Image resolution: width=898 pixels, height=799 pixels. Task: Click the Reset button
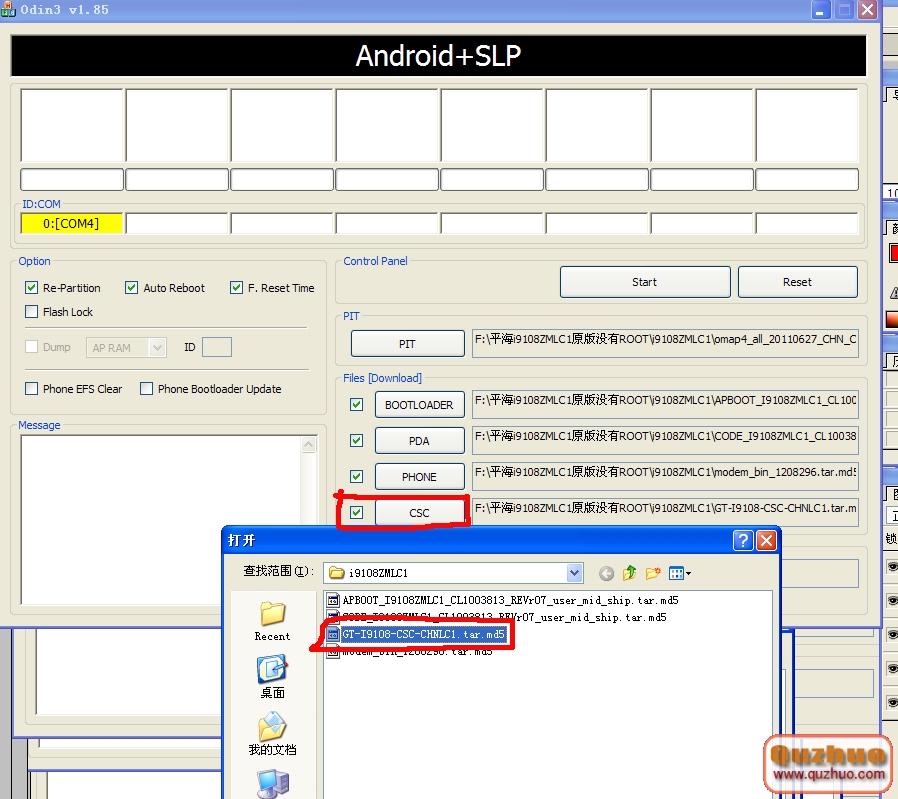(x=797, y=282)
